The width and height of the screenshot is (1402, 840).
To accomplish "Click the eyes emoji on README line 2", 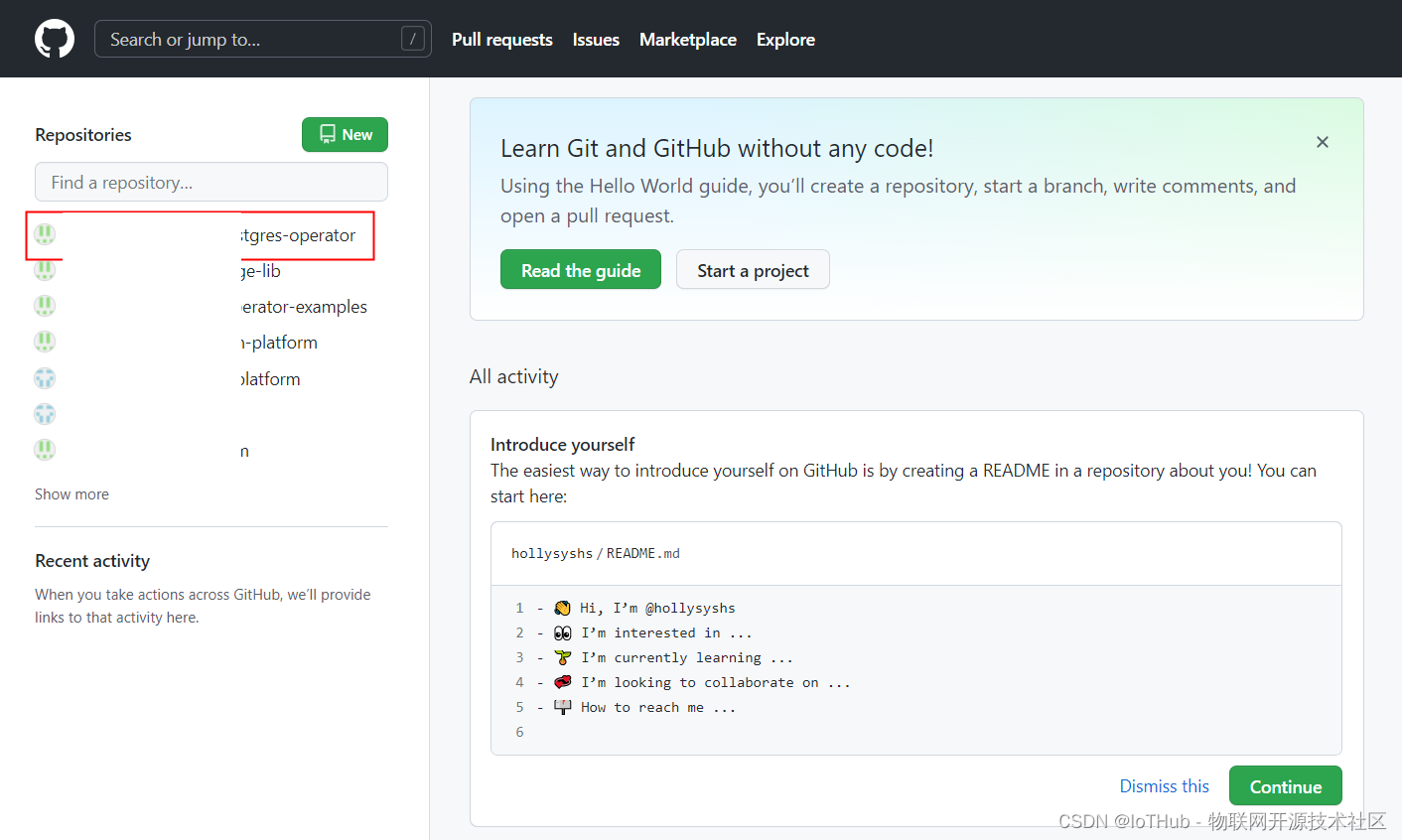I will coord(562,632).
